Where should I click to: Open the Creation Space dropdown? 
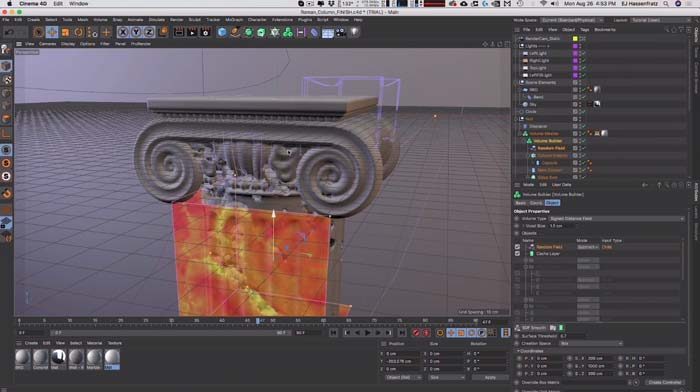tap(591, 343)
